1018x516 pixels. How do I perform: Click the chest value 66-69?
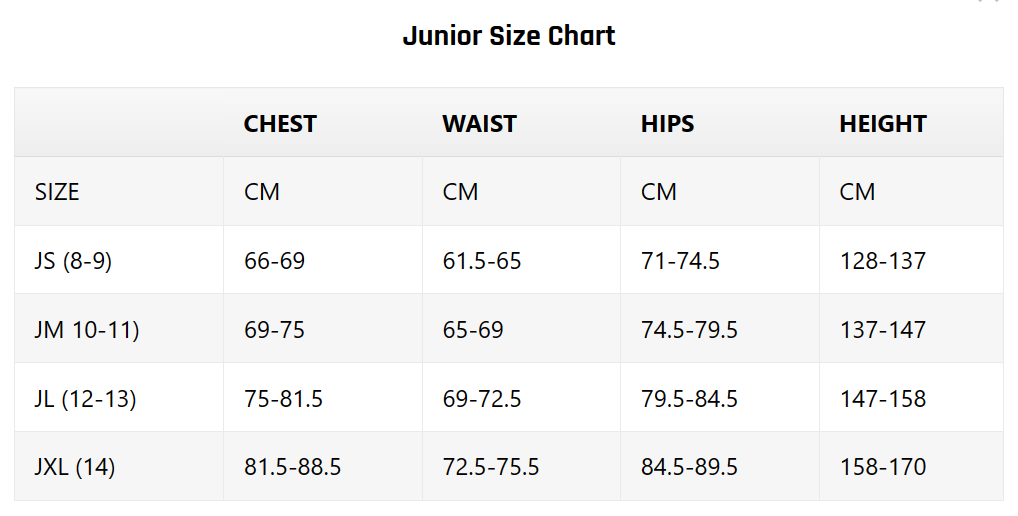(x=274, y=261)
